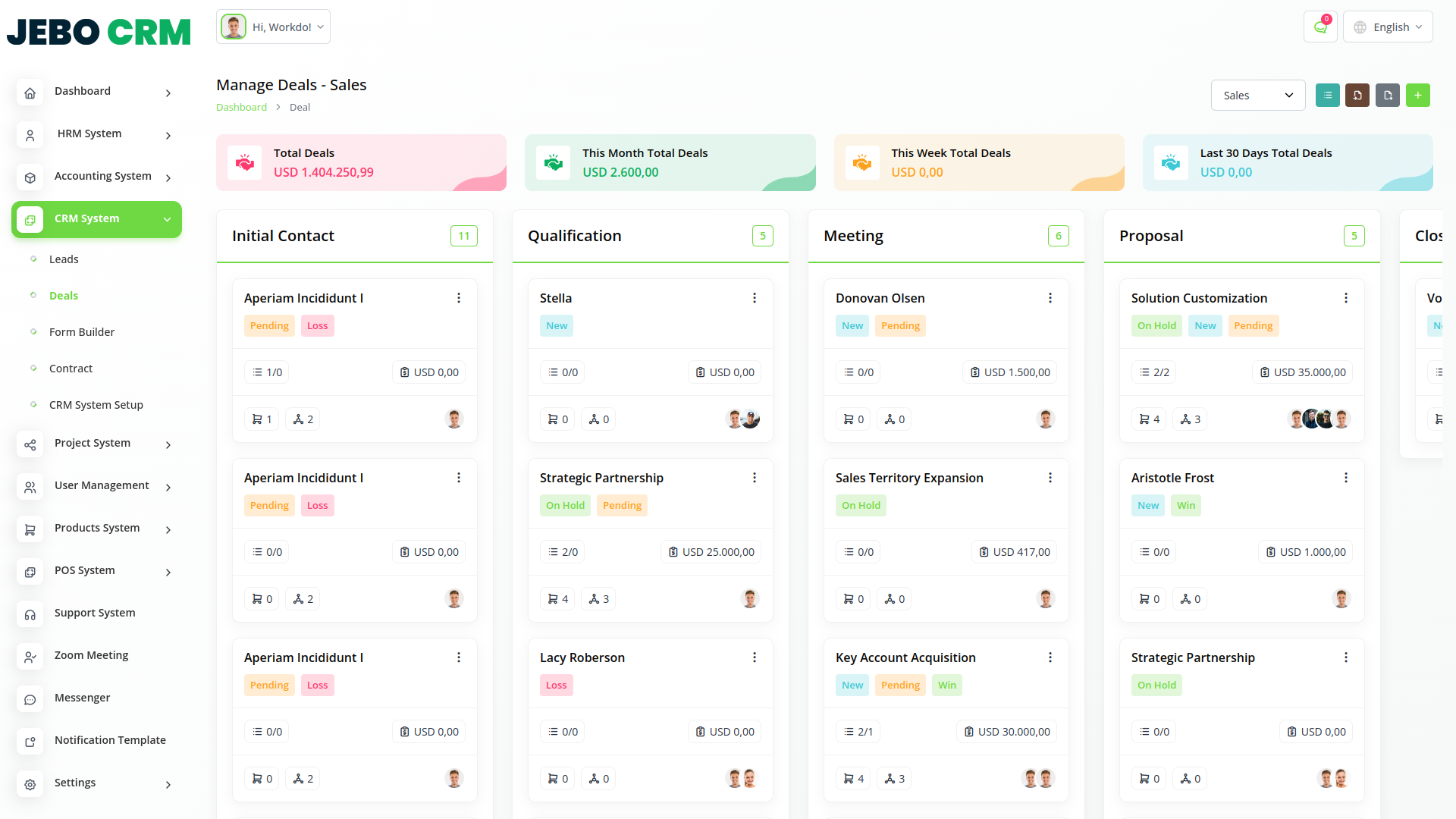Open Form Builder in the CRM submenu

[x=82, y=332]
